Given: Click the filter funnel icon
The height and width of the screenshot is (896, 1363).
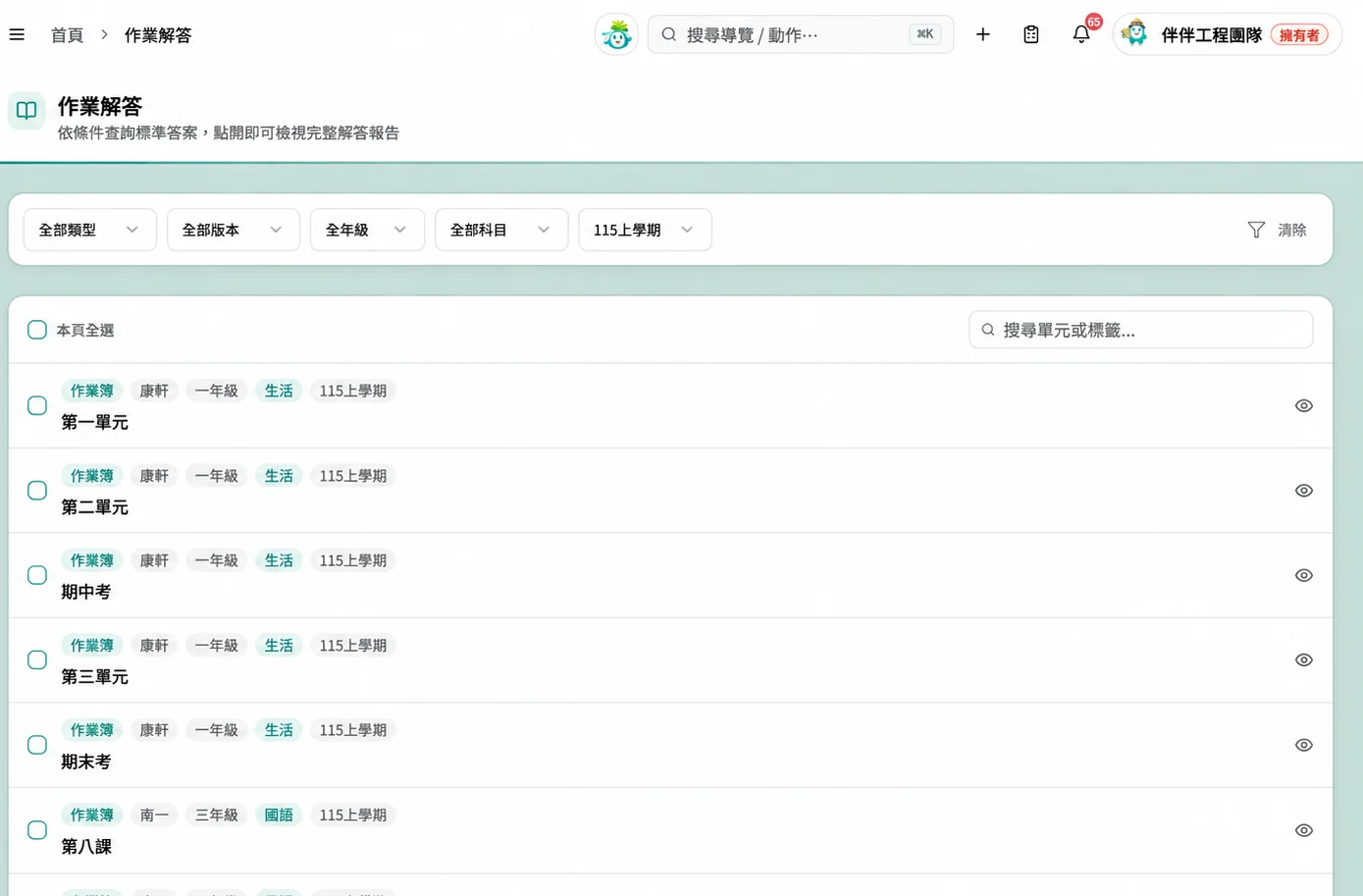Looking at the screenshot, I should tap(1255, 230).
